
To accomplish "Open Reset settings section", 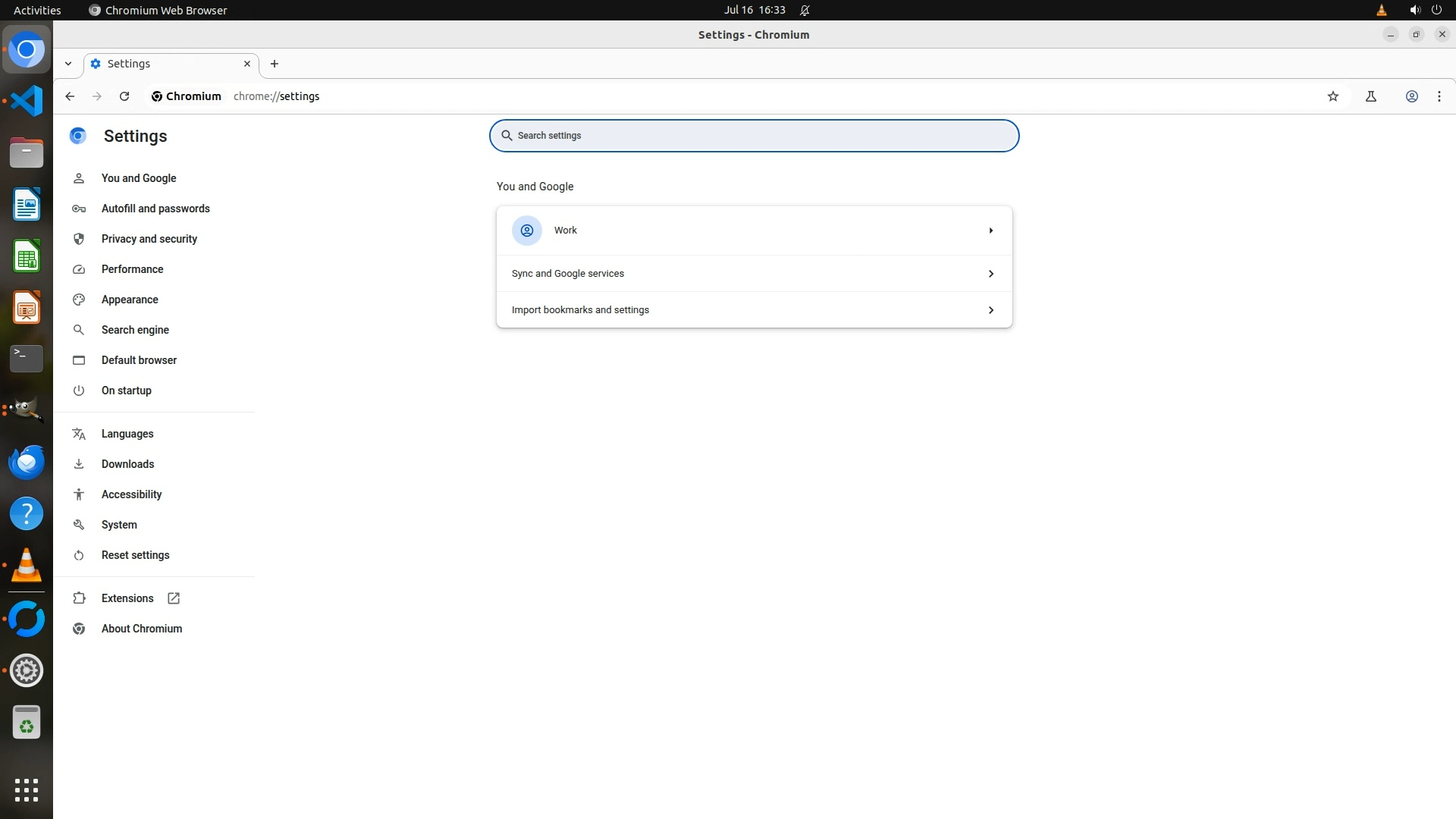I will pyautogui.click(x=136, y=555).
